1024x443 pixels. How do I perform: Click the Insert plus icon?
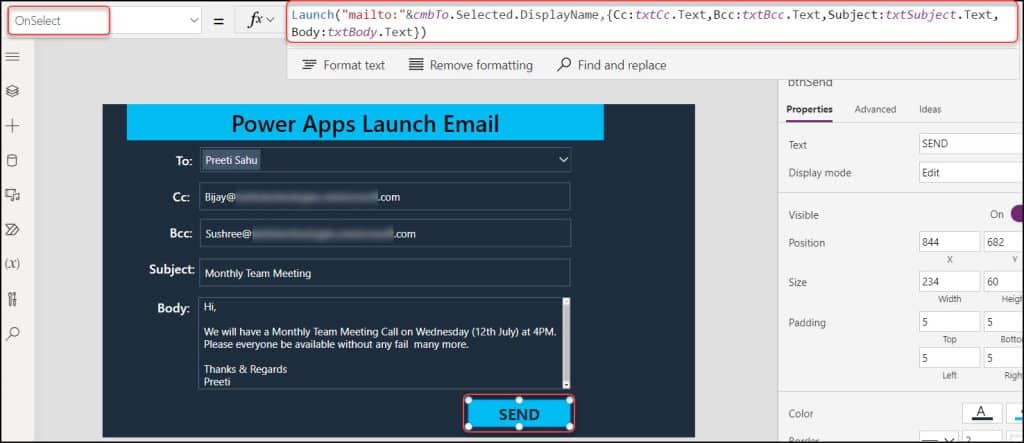[x=12, y=126]
